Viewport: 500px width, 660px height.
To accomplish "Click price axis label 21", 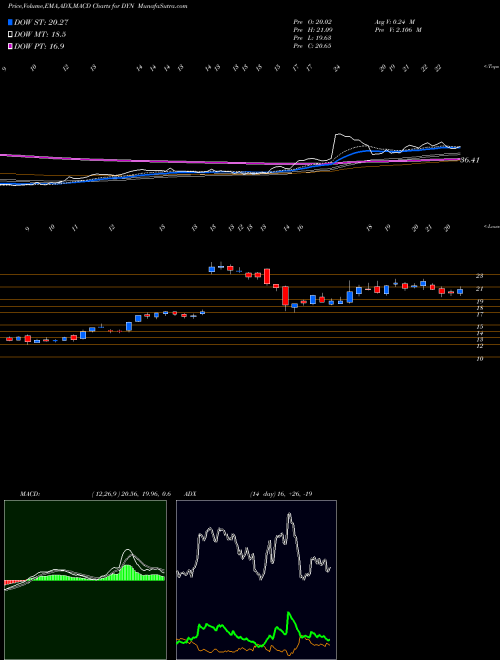I will point(479,289).
